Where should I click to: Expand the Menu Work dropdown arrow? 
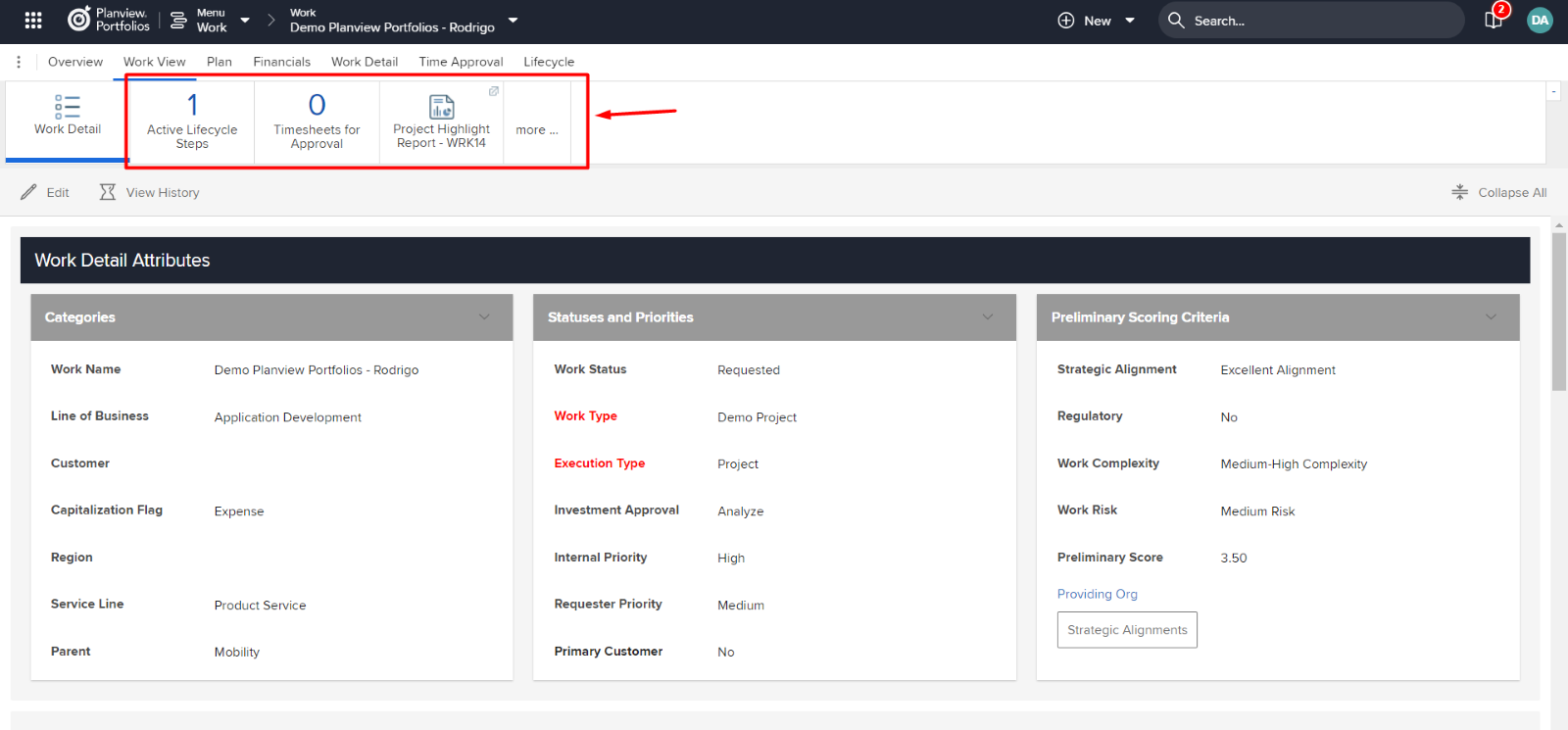[245, 21]
